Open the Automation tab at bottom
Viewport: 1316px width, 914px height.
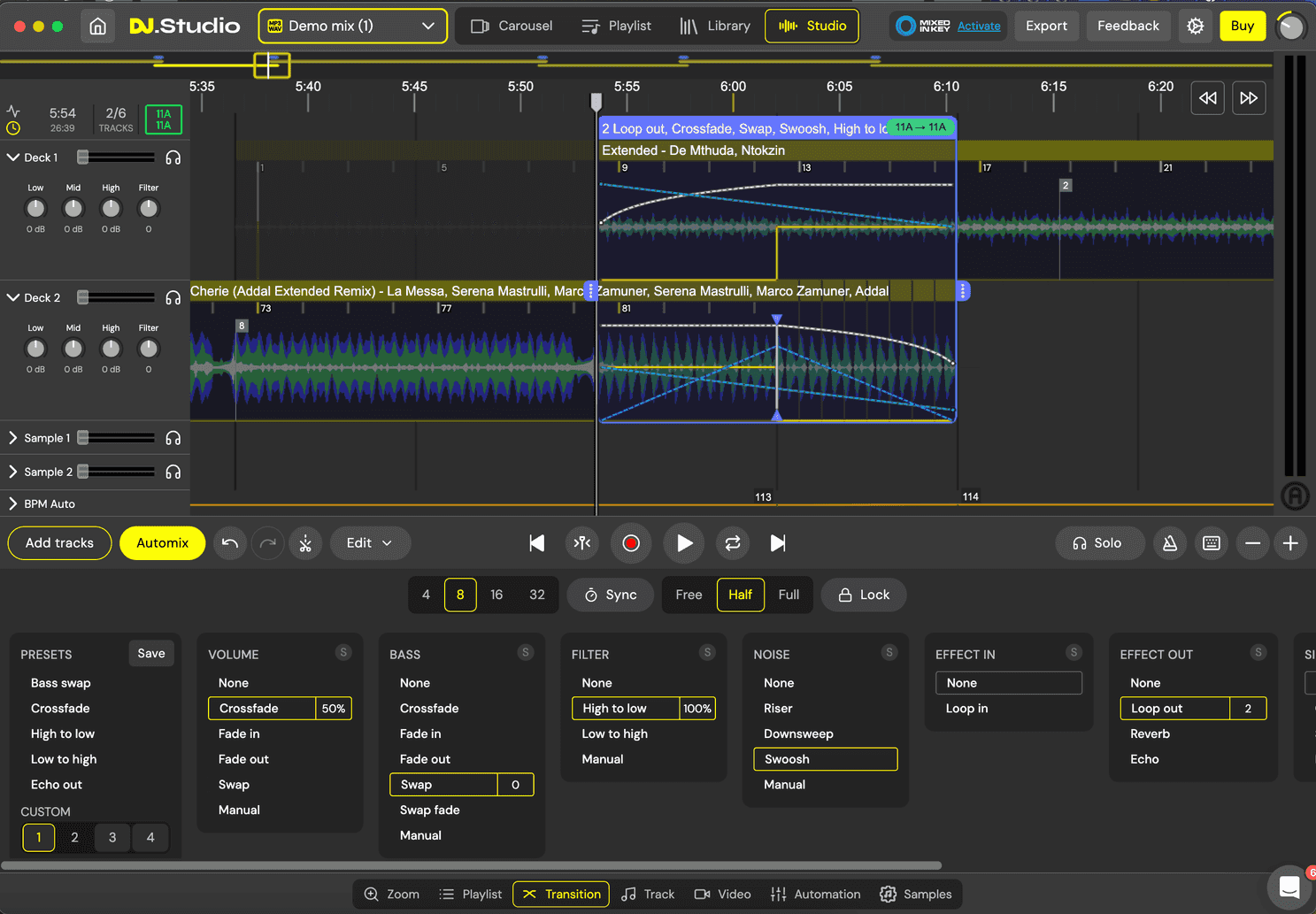tap(815, 895)
